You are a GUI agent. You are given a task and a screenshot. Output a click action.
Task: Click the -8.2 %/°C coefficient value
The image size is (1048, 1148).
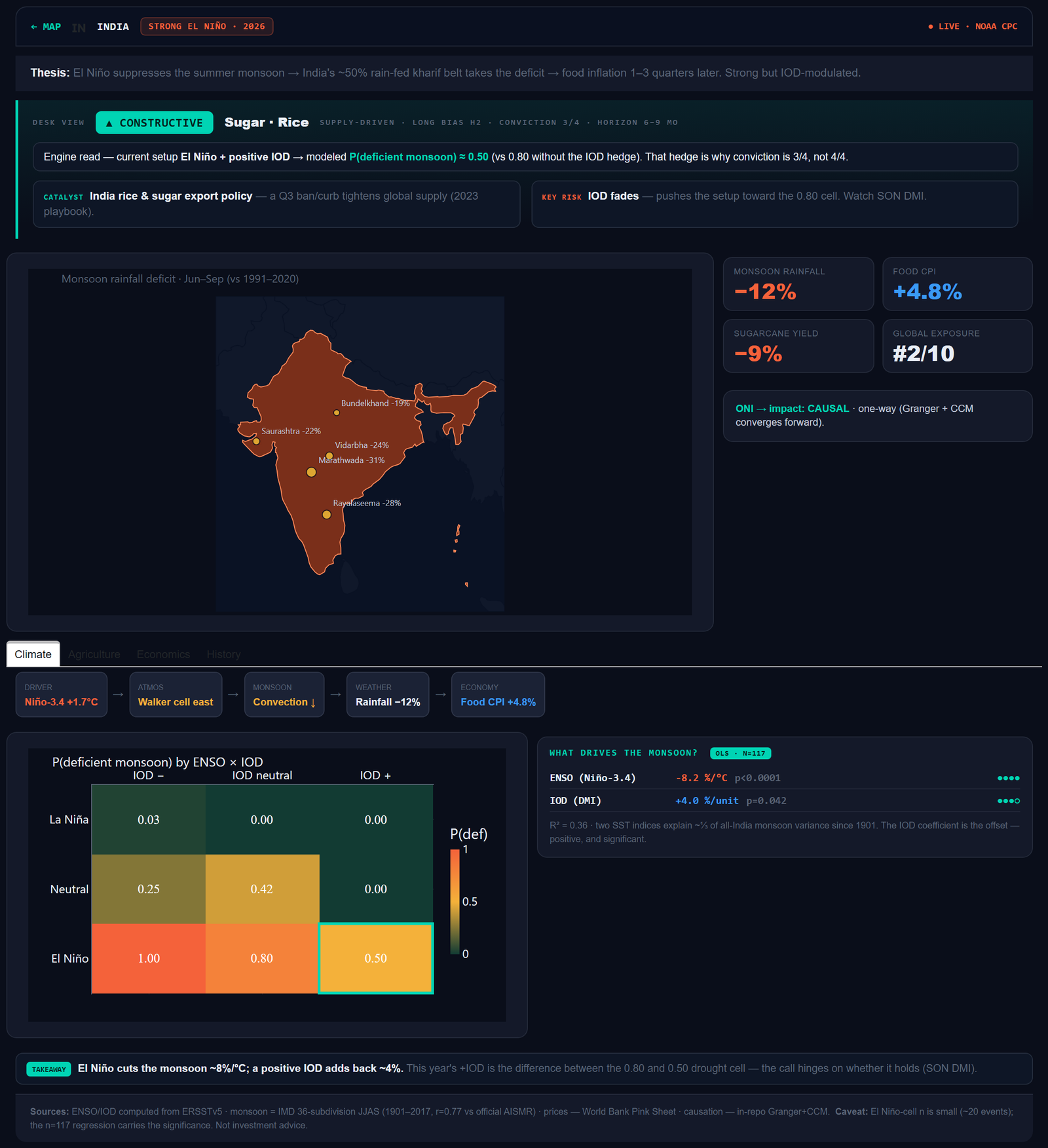click(x=702, y=778)
